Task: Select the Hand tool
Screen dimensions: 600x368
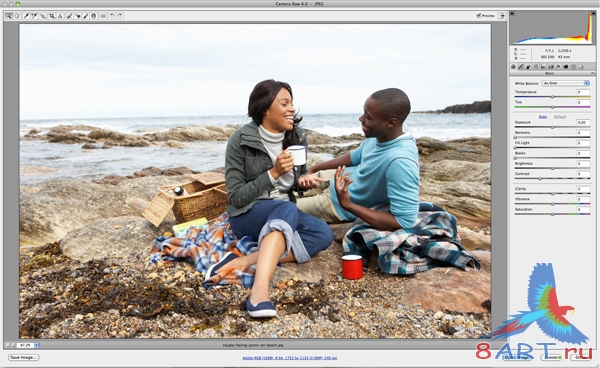Action: point(16,16)
